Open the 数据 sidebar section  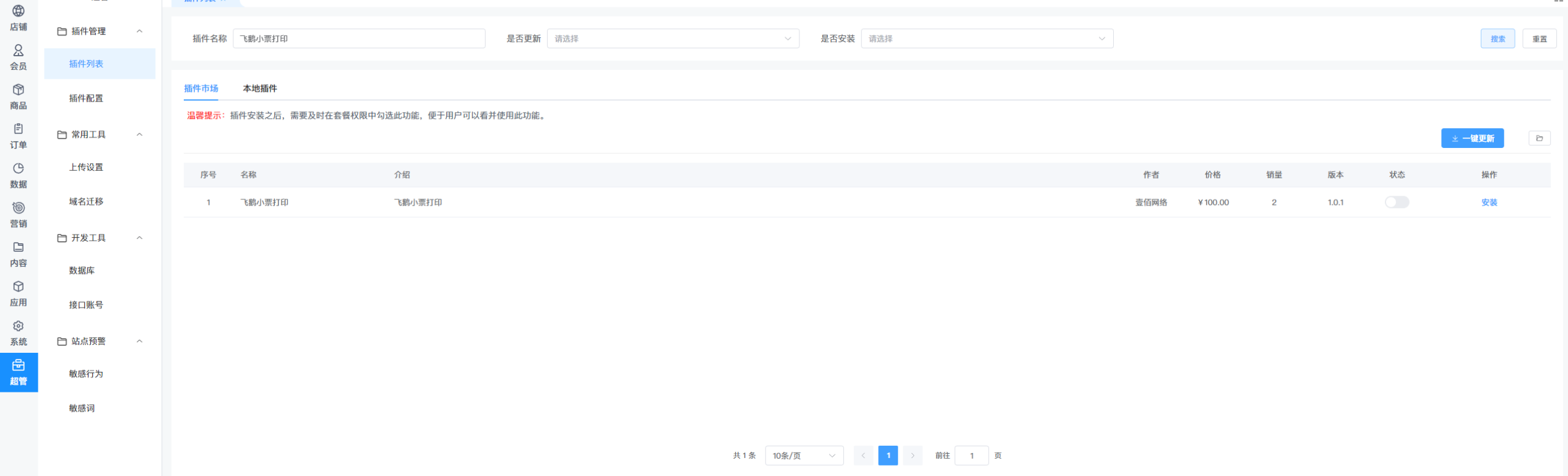tap(19, 176)
